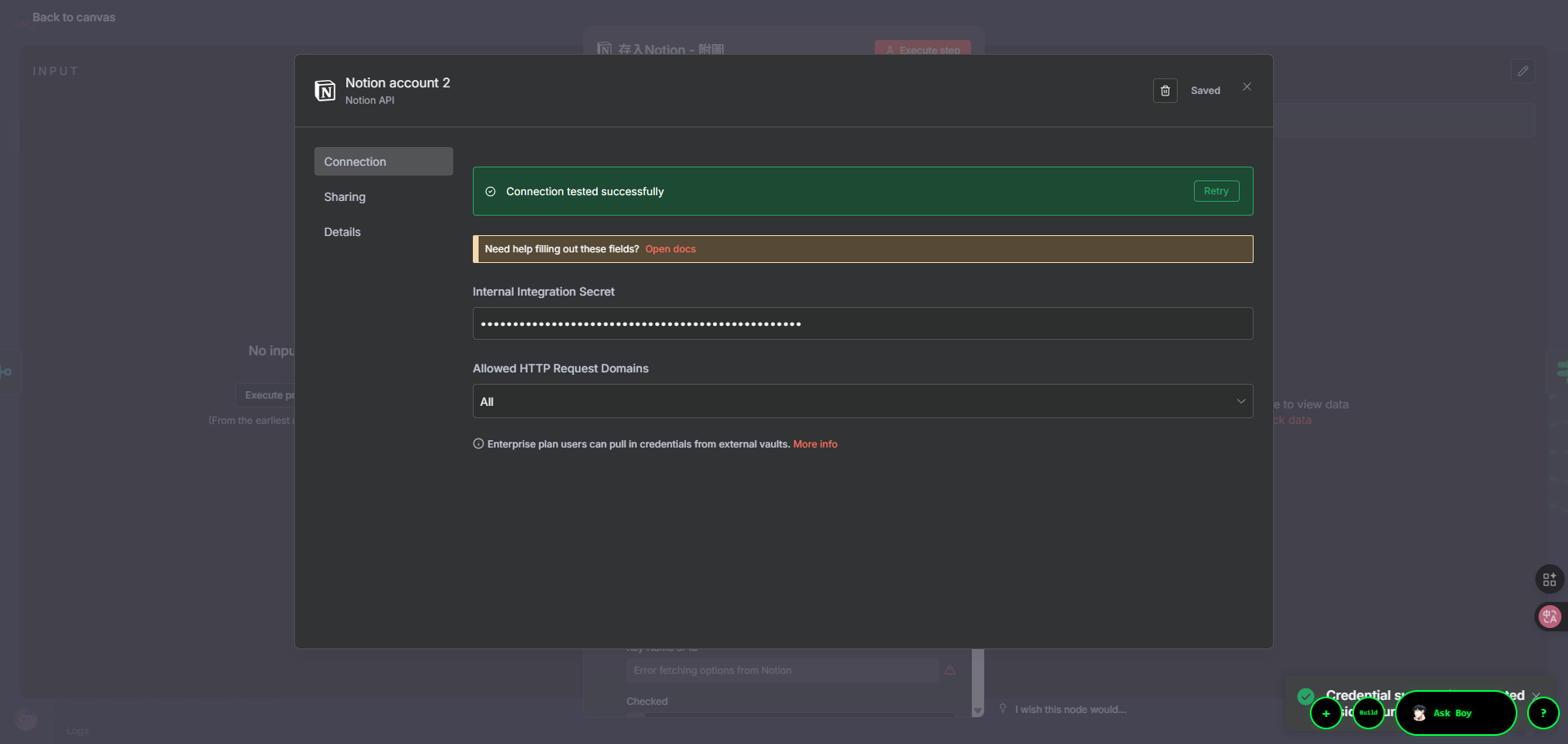Open the Ask Boy assistant

tap(1454, 713)
